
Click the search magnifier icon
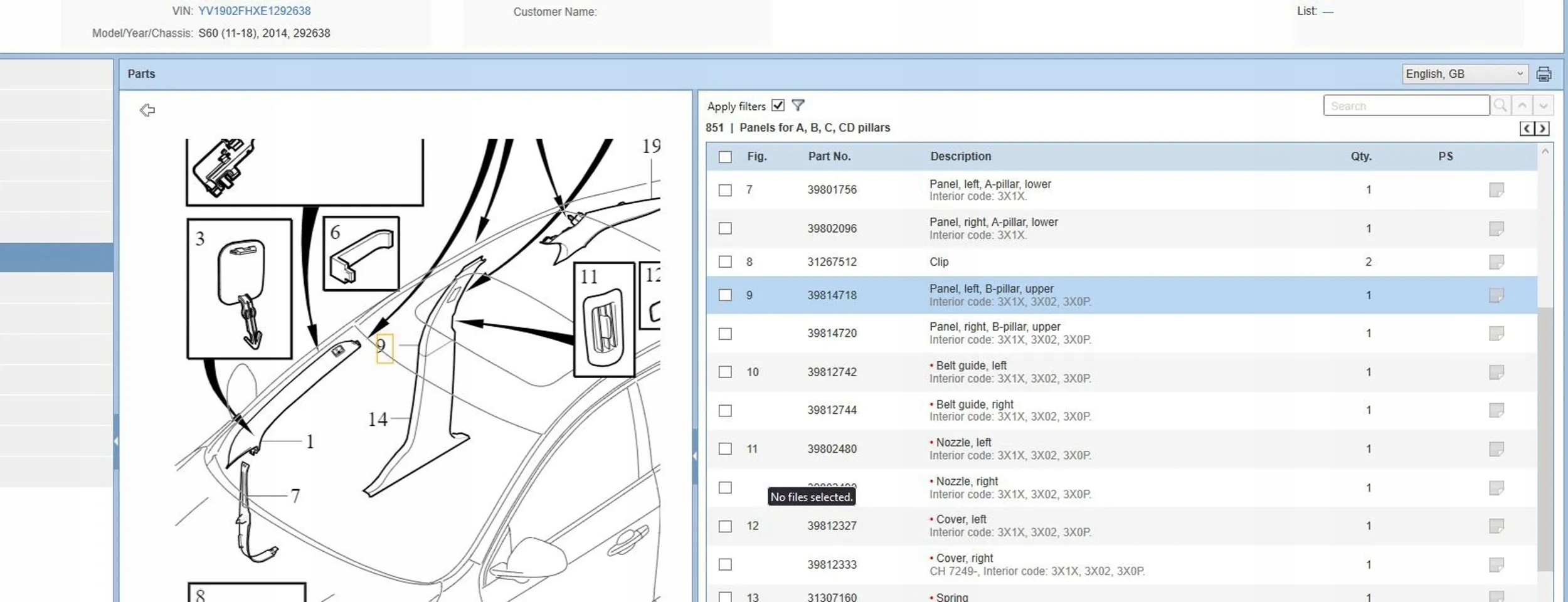click(1500, 105)
